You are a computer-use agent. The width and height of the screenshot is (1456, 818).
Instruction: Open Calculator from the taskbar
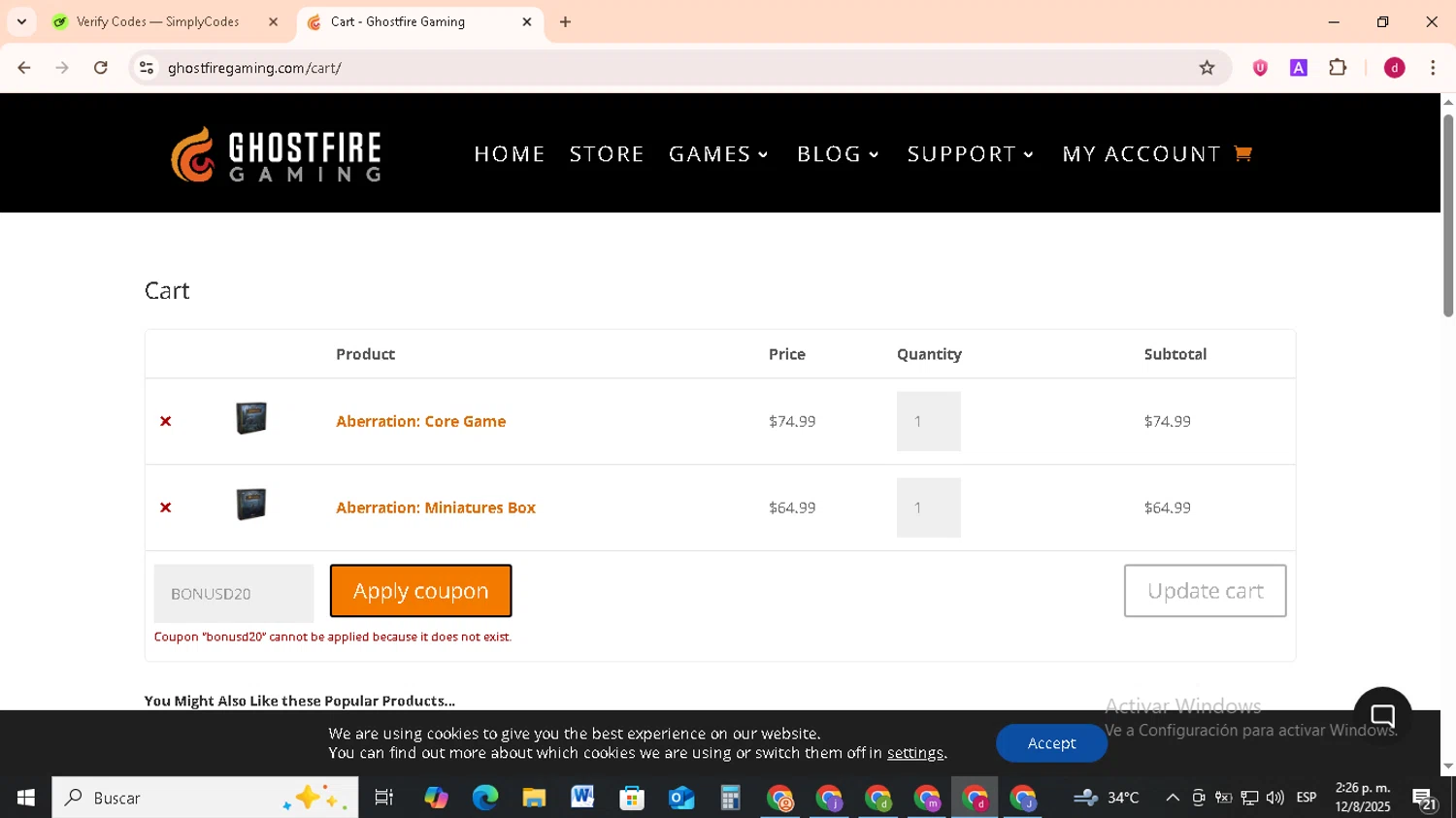730,798
